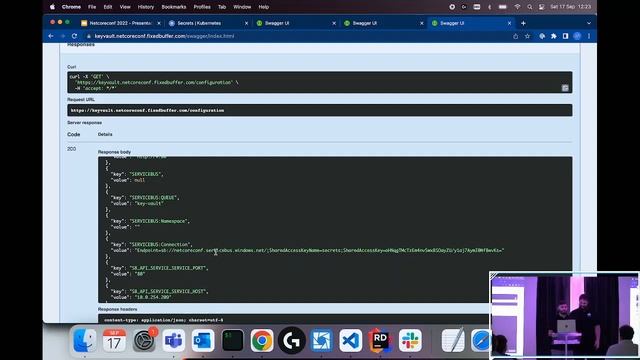Open the share icon in the address bar
Image resolution: width=640 pixels, height=360 pixels.
pos(516,36)
